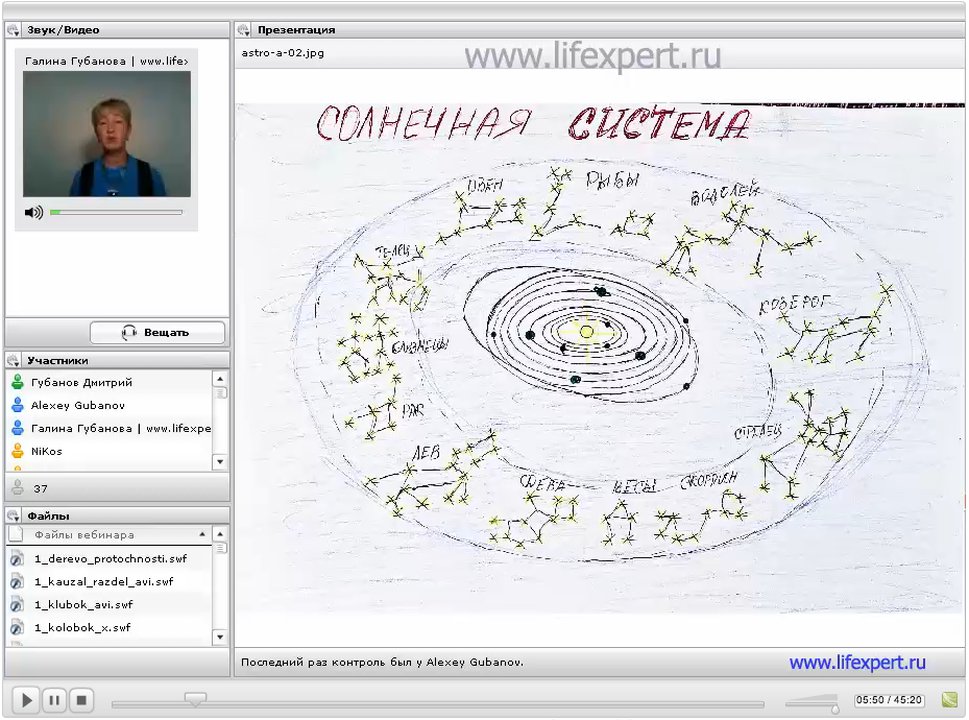969x720 pixels.
Task: Click the Галина Губанова video caption
Action: coord(106,61)
